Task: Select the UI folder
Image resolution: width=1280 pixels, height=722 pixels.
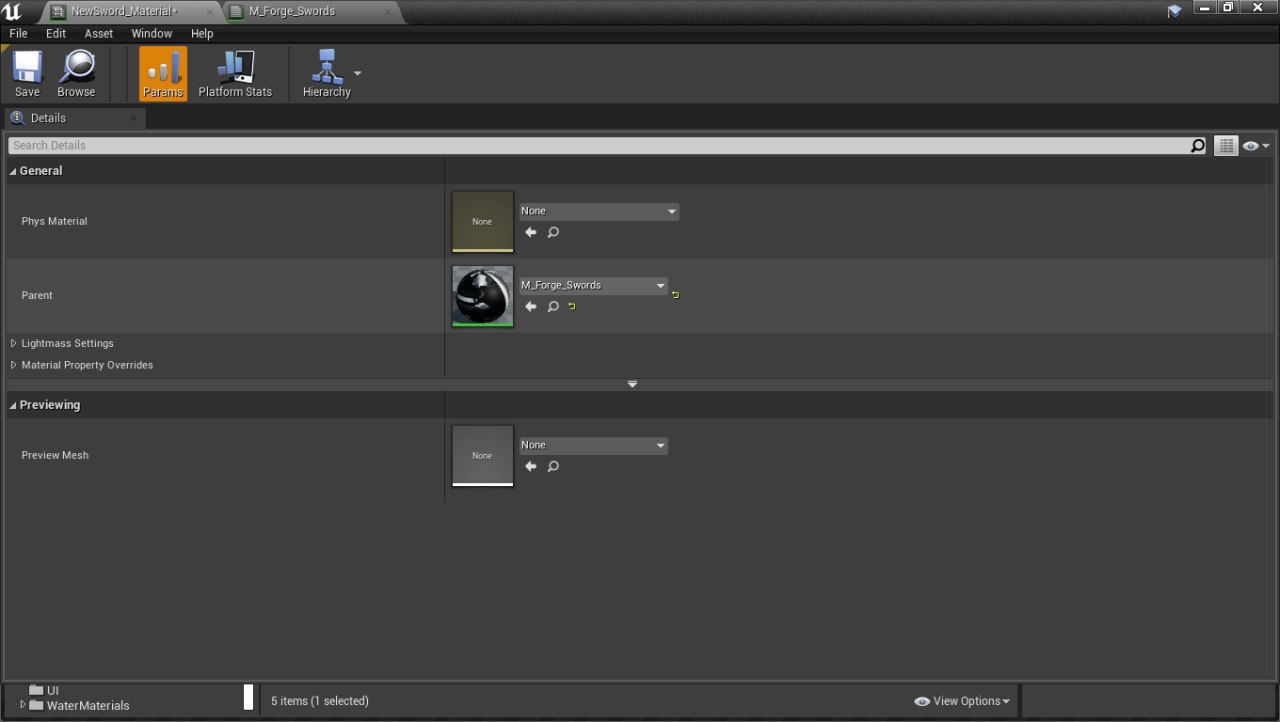Action: 44,690
